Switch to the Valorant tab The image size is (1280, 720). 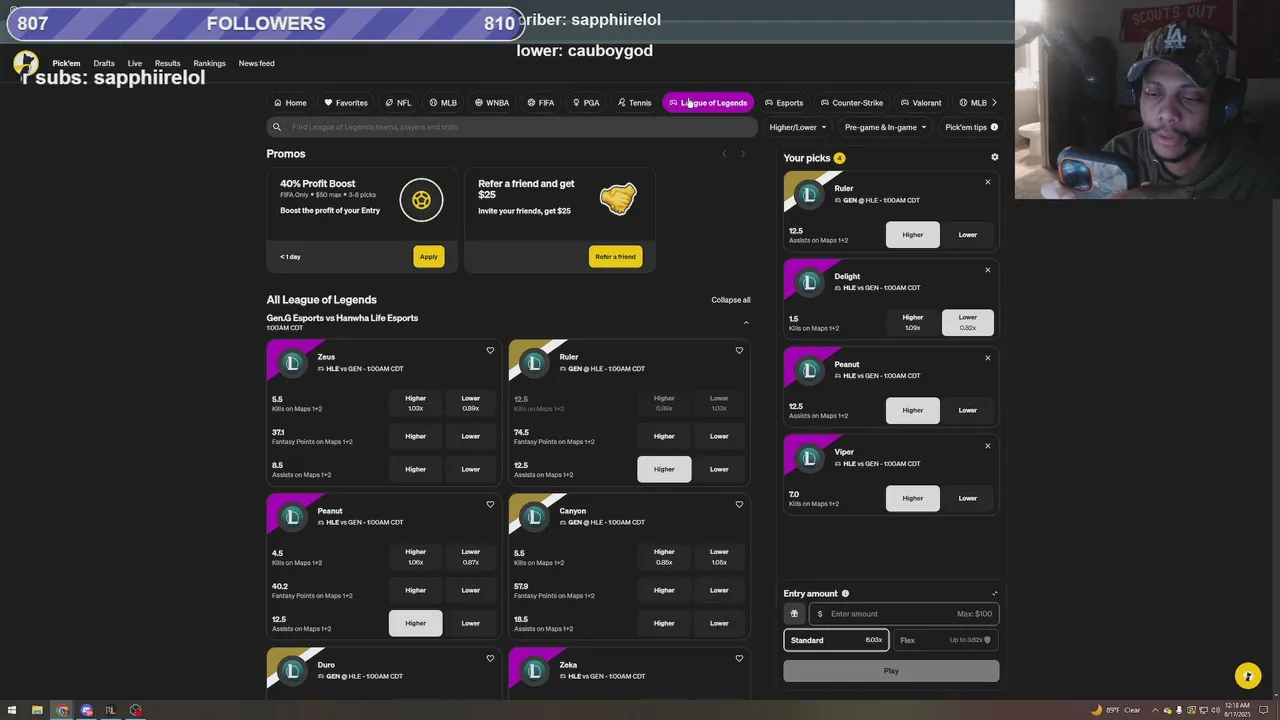click(x=921, y=103)
